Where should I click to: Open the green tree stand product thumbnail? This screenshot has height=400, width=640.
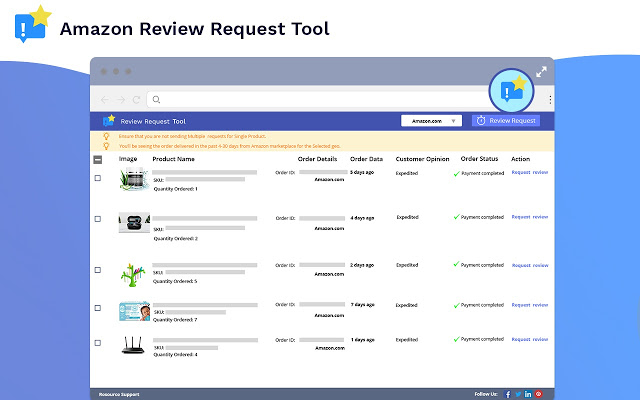pos(133,275)
